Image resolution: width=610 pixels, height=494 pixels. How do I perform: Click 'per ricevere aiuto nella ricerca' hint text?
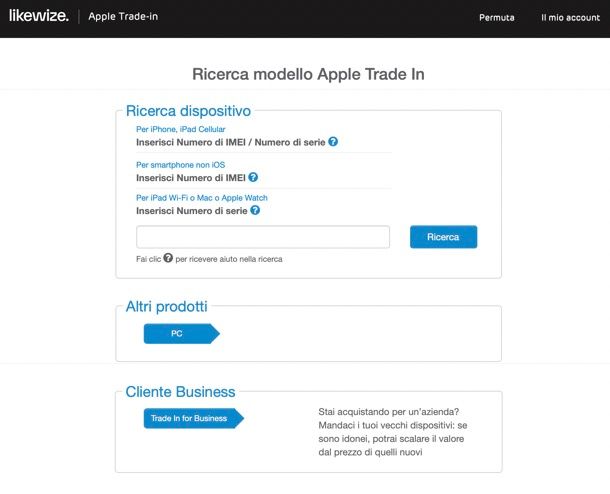click(229, 259)
